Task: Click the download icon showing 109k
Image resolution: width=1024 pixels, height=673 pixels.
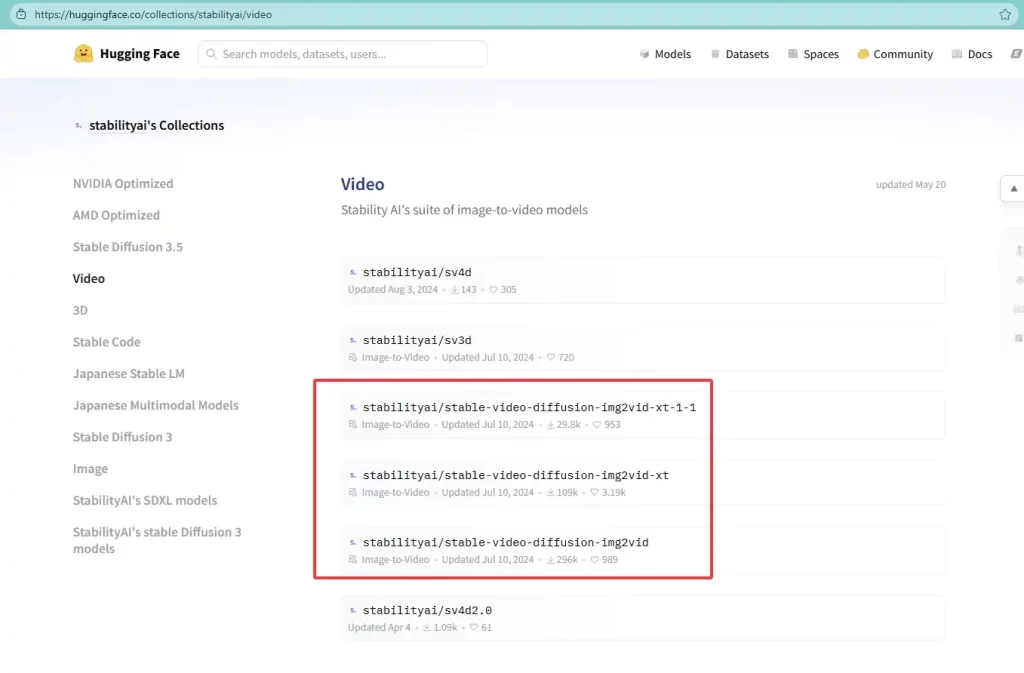Action: (551, 493)
